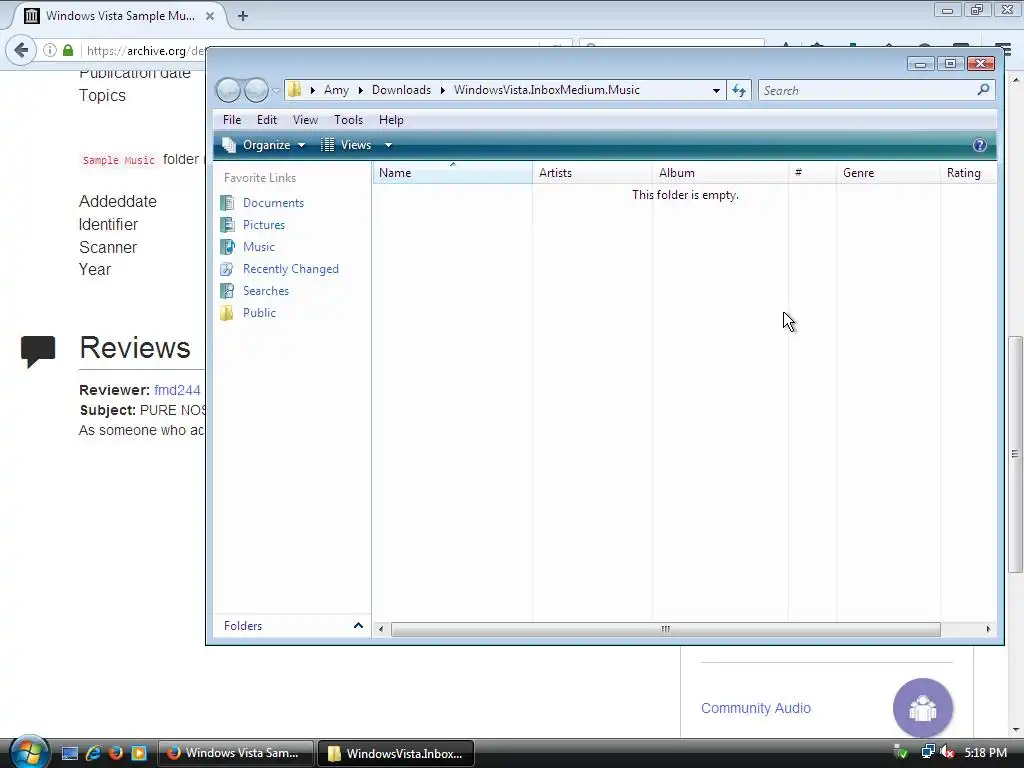Open the Help menu
Image resolution: width=1024 pixels, height=768 pixels.
click(x=391, y=120)
